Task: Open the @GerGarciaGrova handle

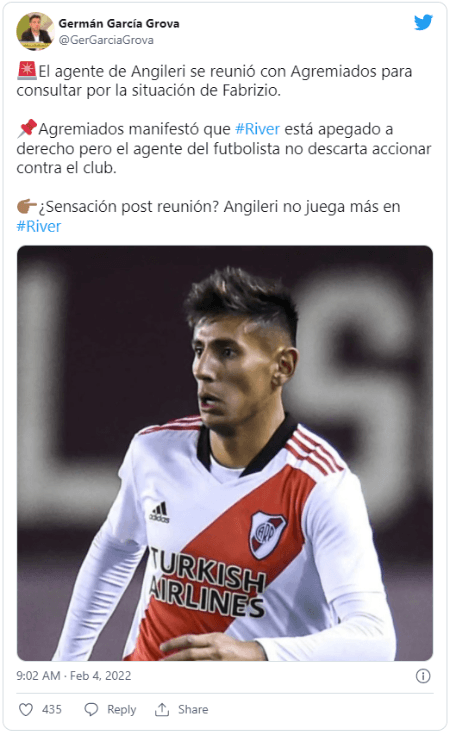Action: pos(106,40)
